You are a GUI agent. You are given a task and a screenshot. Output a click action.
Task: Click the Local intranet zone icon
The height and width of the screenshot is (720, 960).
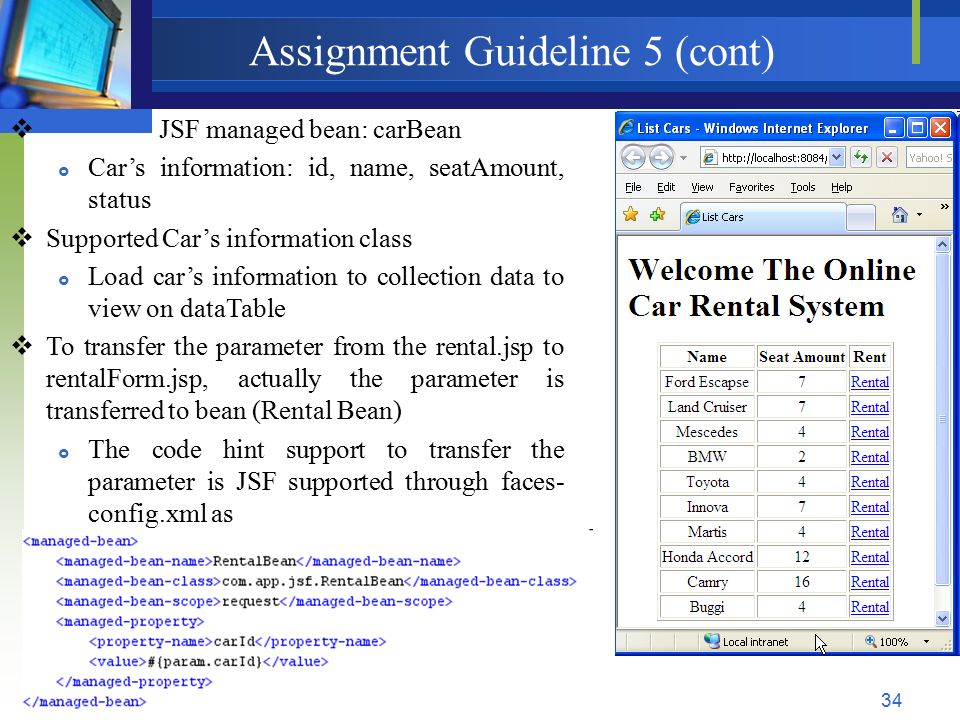coord(711,640)
